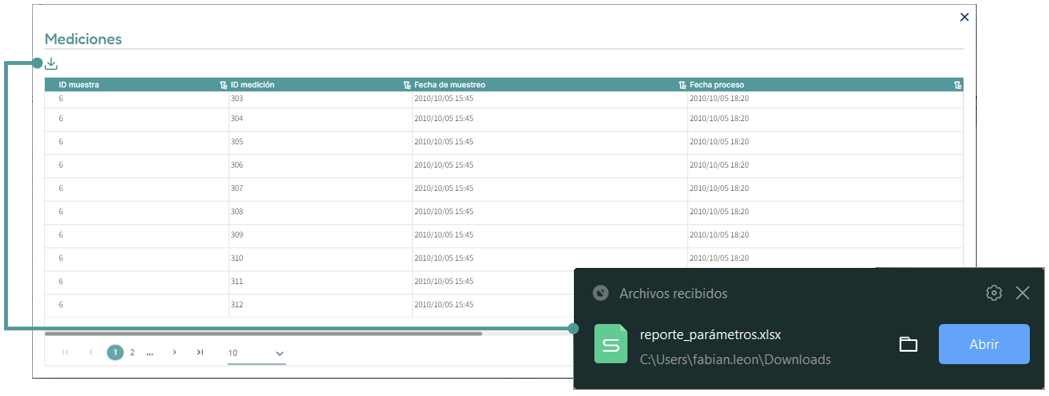
Task: Click the reporte_parámetros.xlsx file name
Action: tap(710, 334)
